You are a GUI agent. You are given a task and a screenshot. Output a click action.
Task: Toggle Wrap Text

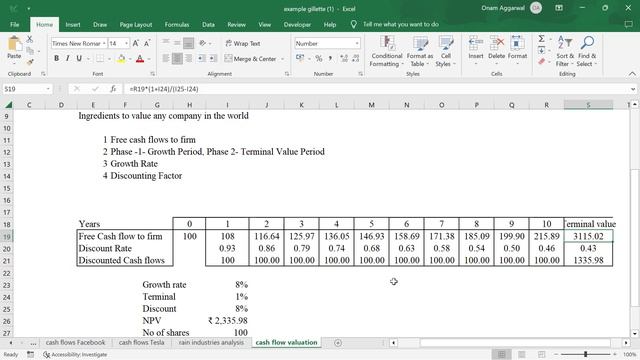click(242, 43)
